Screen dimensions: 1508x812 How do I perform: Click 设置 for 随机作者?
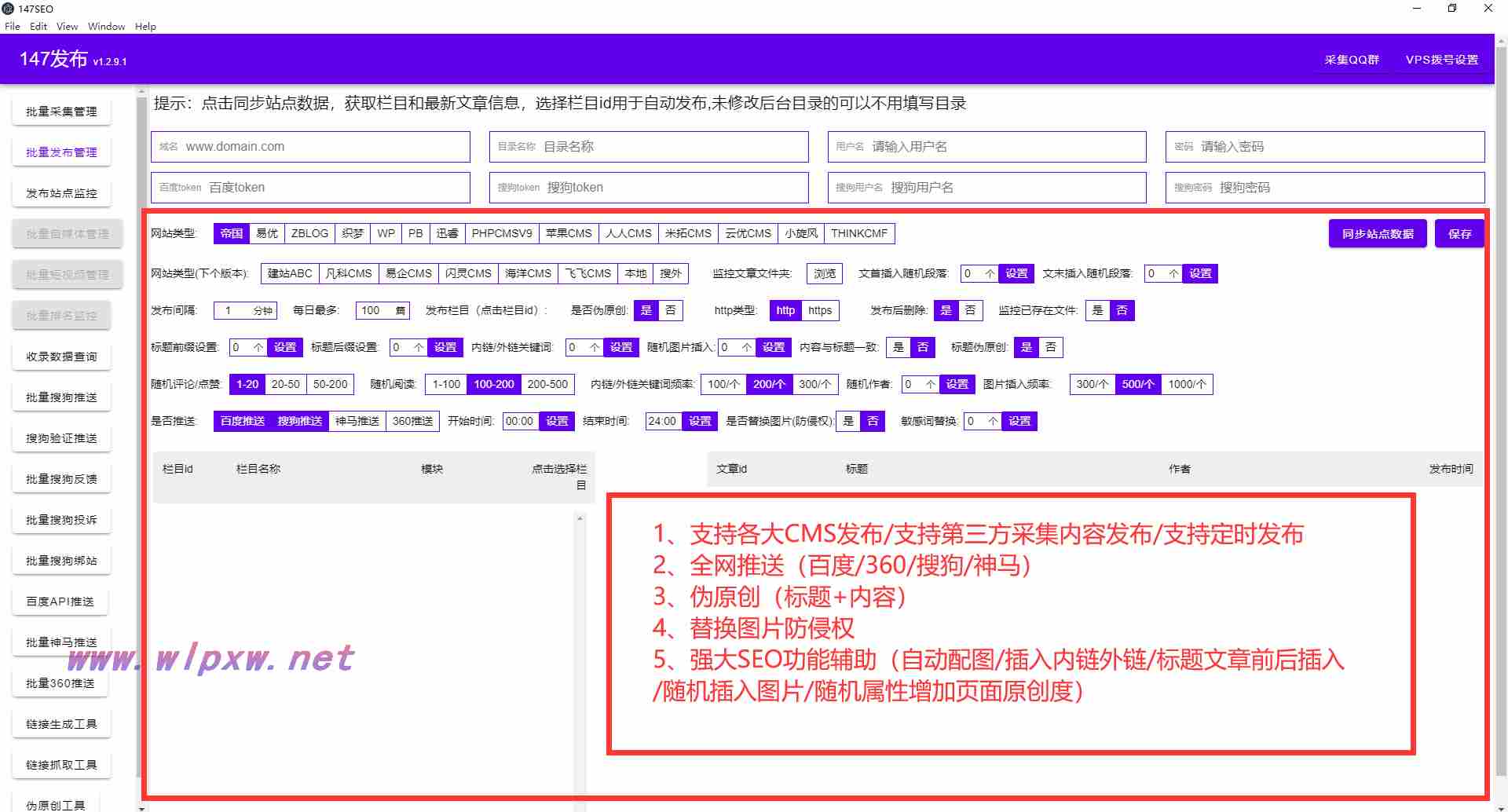click(x=957, y=384)
